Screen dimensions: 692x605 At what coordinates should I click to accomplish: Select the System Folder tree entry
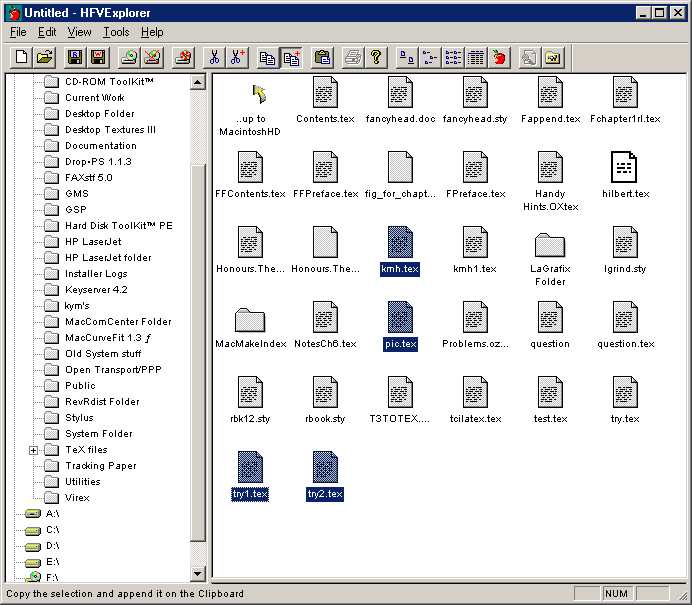click(98, 434)
